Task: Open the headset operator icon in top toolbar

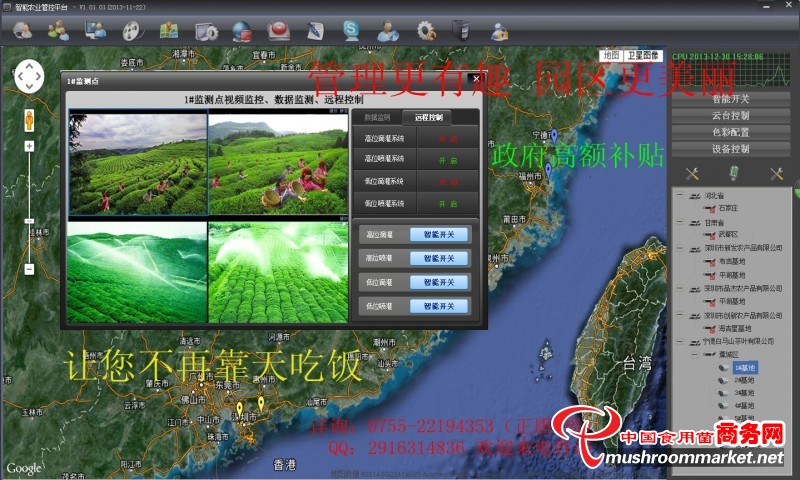Action: point(22,31)
